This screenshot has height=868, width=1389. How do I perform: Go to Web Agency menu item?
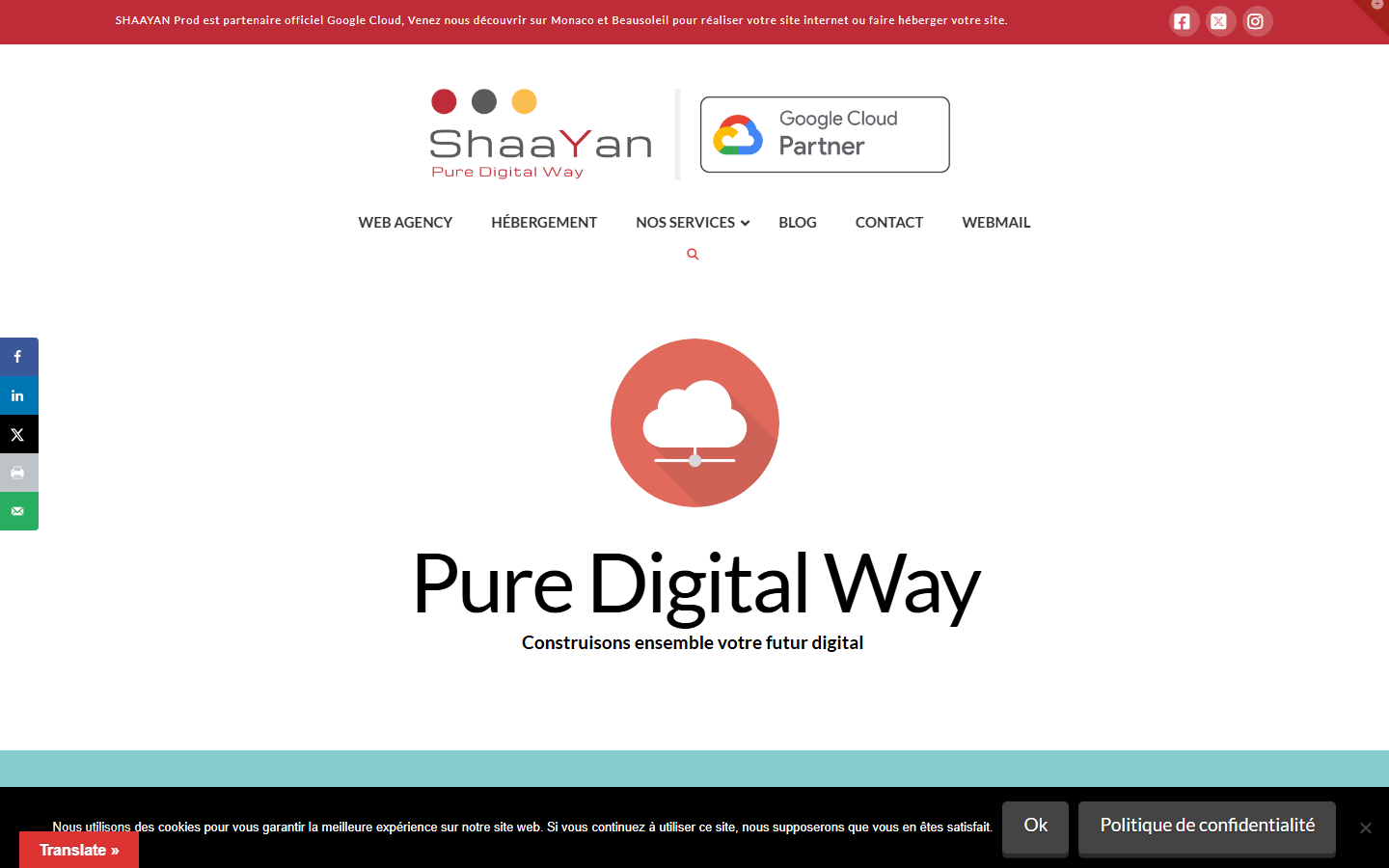coord(405,223)
